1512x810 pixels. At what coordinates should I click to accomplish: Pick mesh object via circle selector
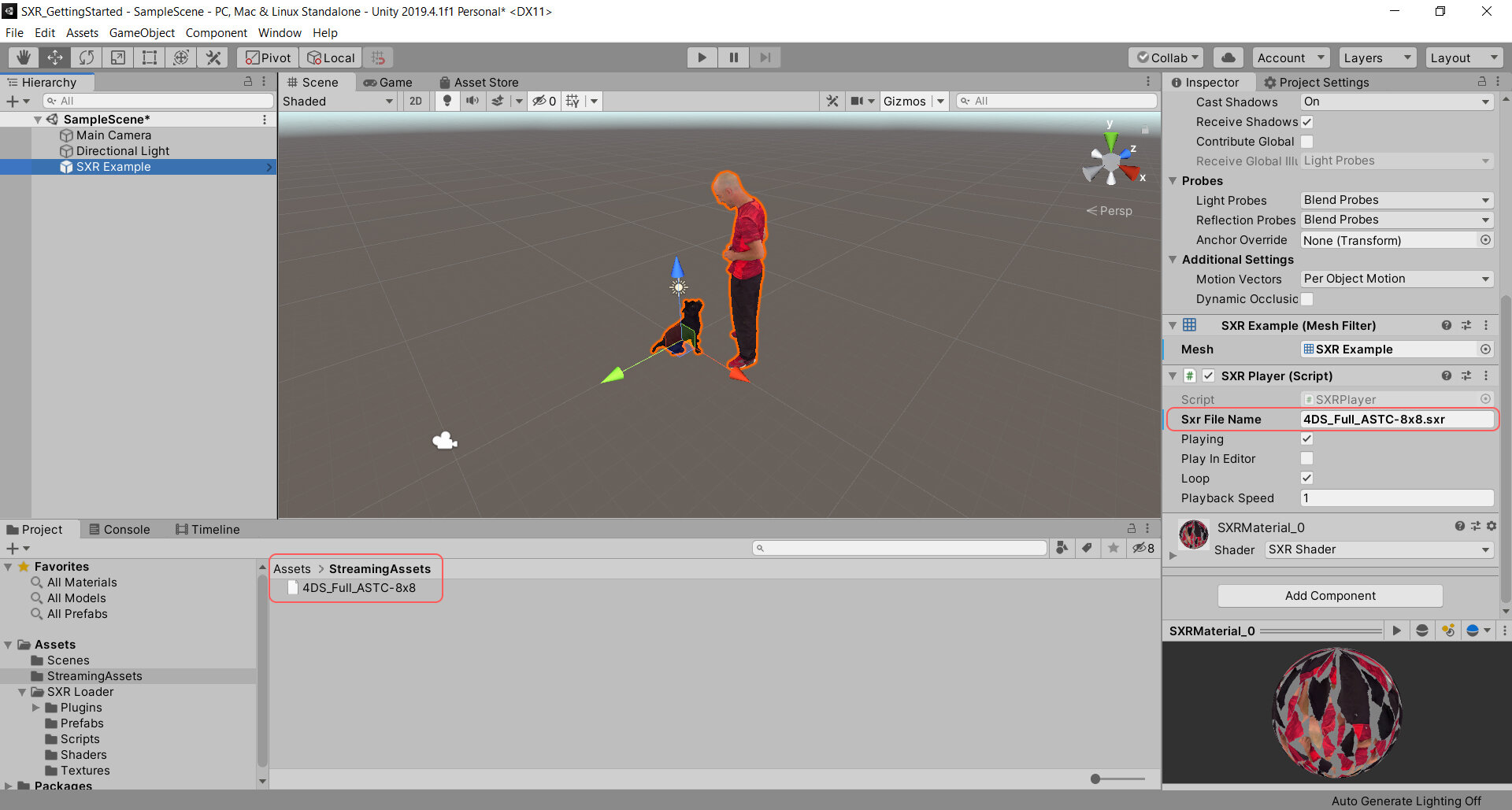point(1485,349)
